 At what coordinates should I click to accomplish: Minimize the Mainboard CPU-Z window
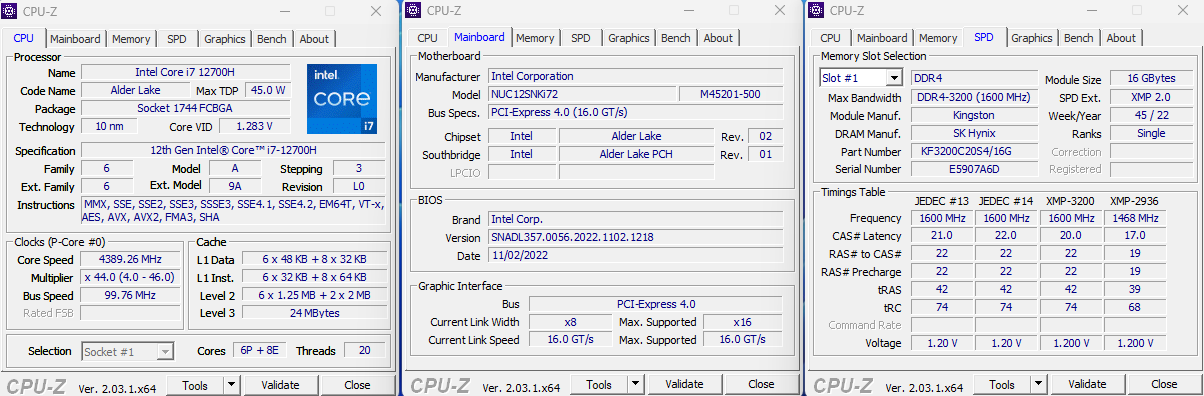689,11
